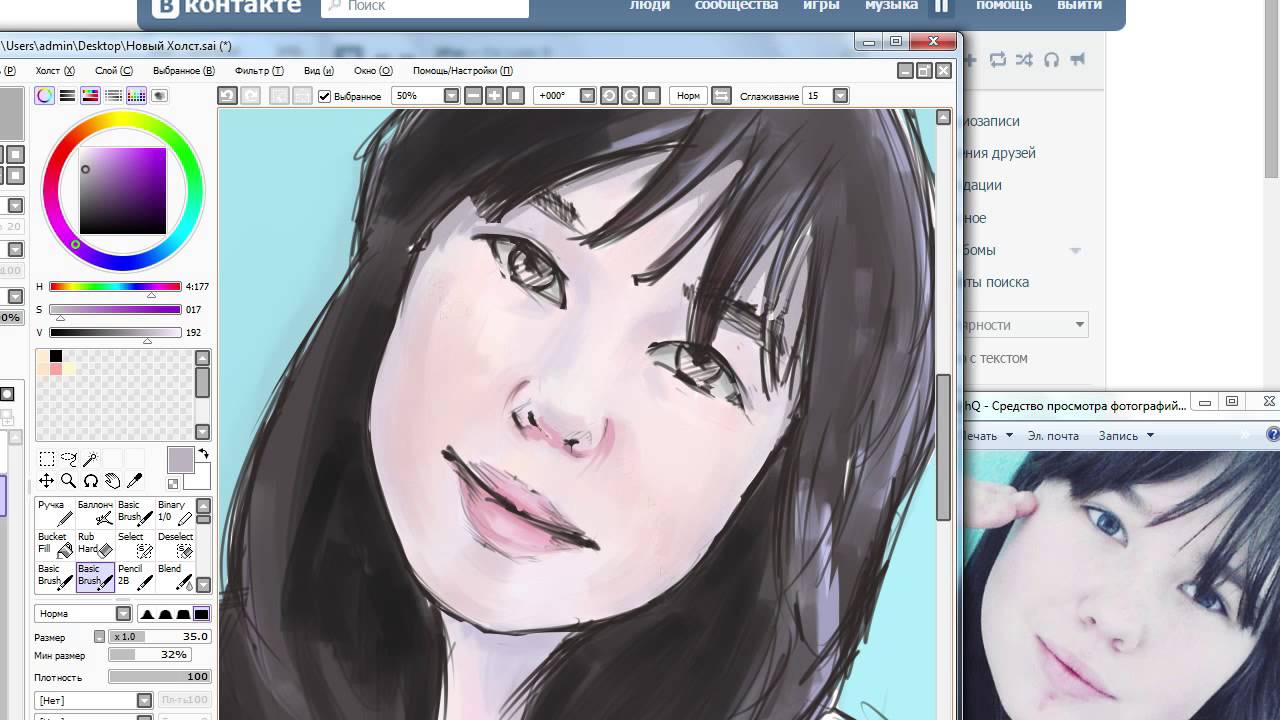Open the +000° rotation dropdown
Viewport: 1280px width, 720px height.
[x=587, y=96]
